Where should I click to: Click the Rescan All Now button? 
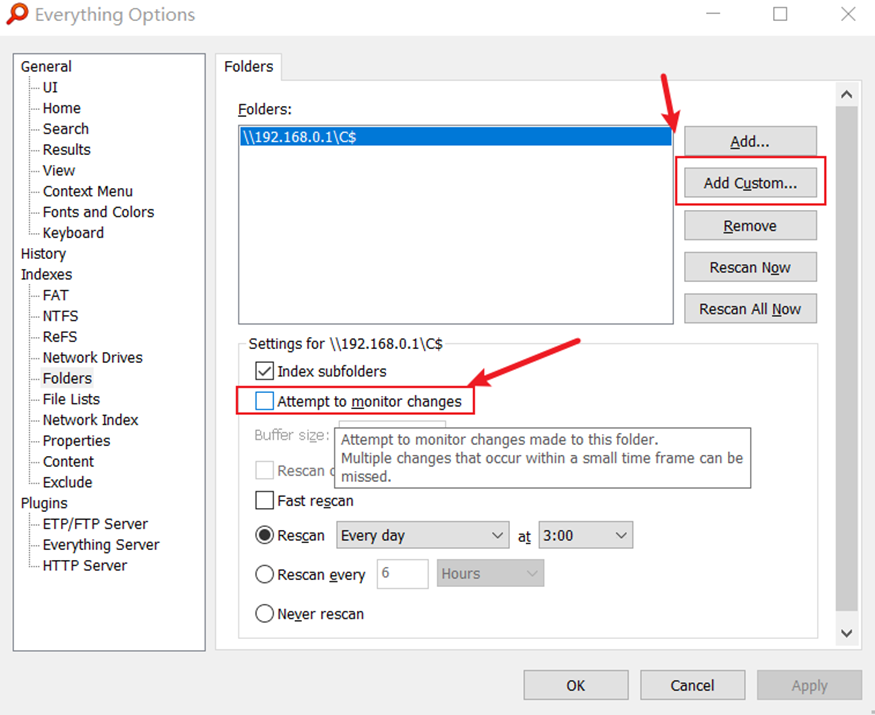pyautogui.click(x=750, y=309)
